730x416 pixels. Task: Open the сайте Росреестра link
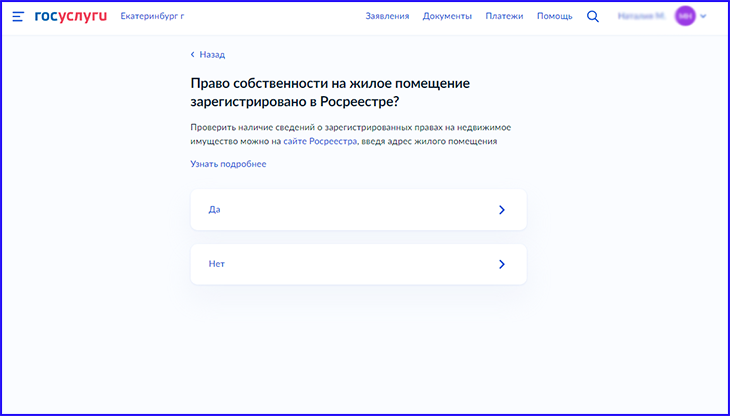tap(320, 141)
